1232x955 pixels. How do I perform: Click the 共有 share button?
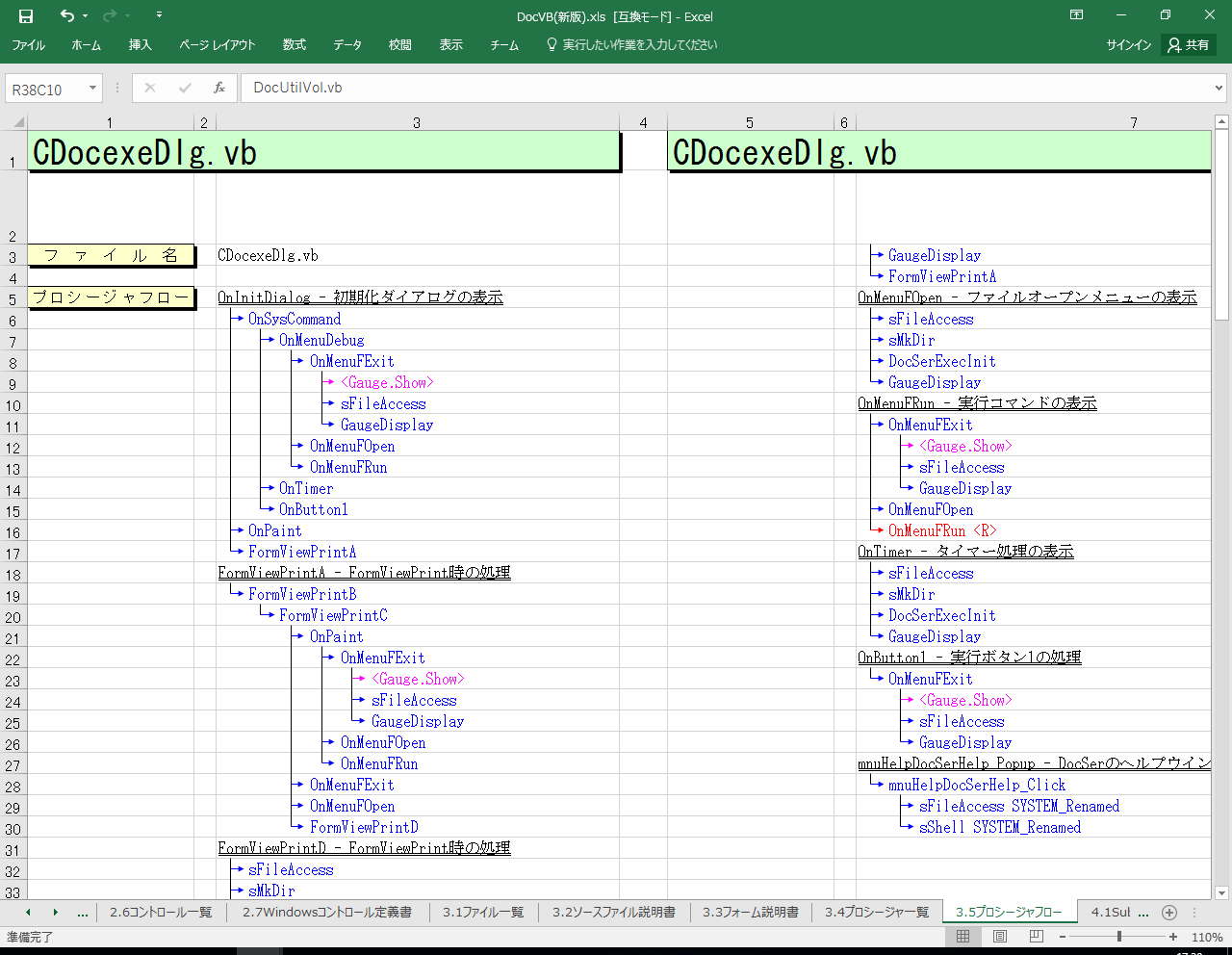1189,45
